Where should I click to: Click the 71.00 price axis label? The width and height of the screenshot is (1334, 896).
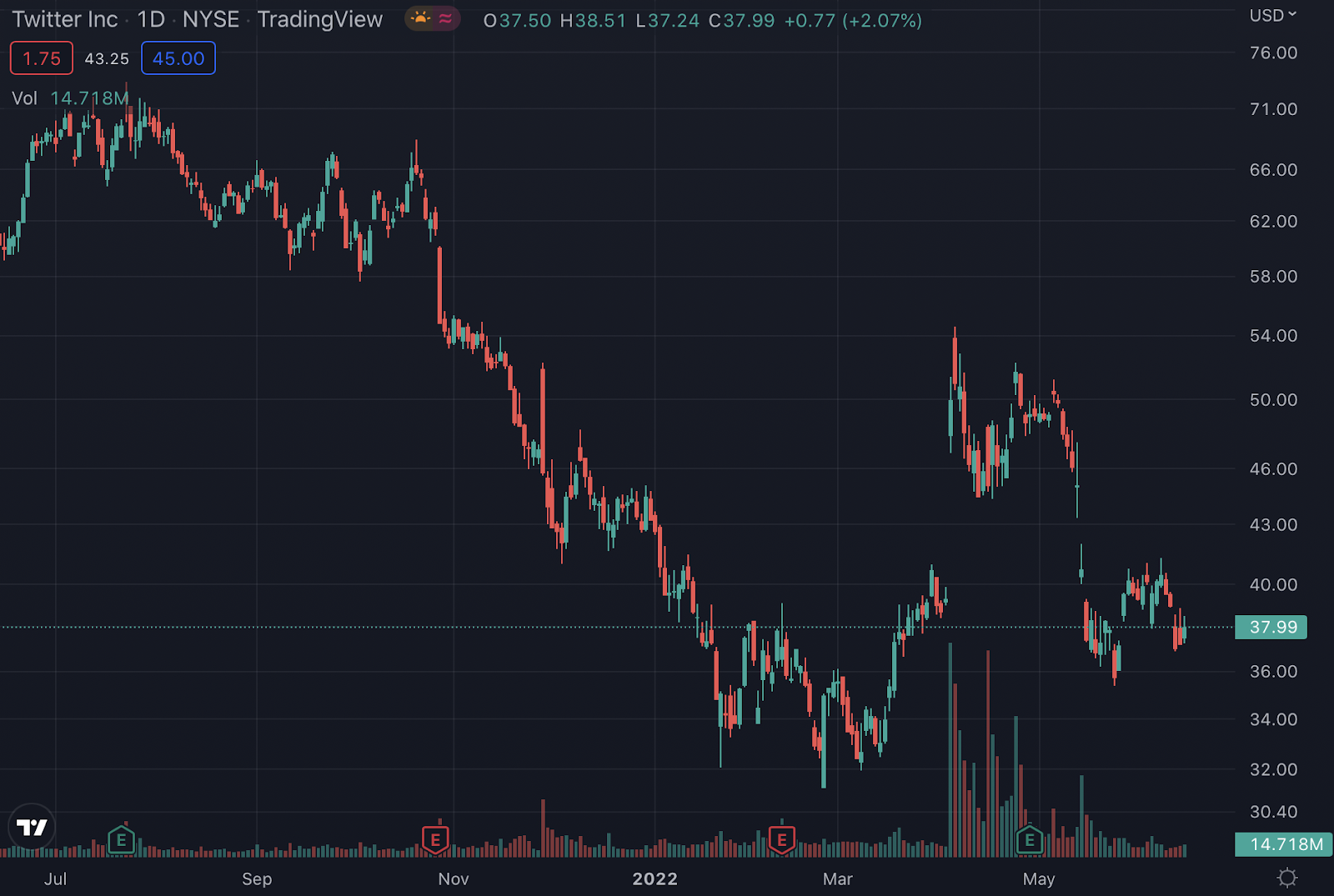[x=1273, y=109]
